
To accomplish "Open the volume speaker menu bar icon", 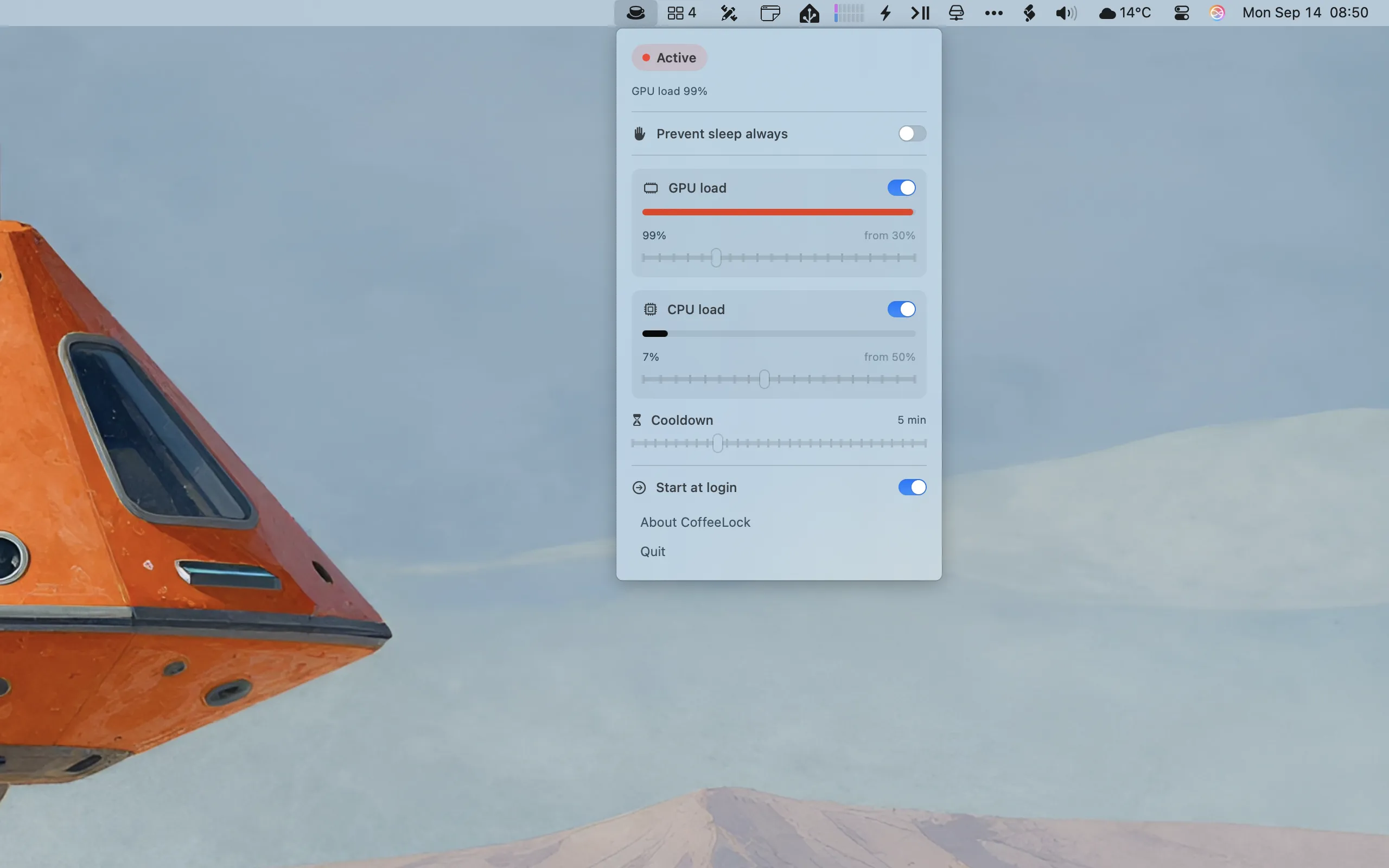I will pyautogui.click(x=1066, y=12).
